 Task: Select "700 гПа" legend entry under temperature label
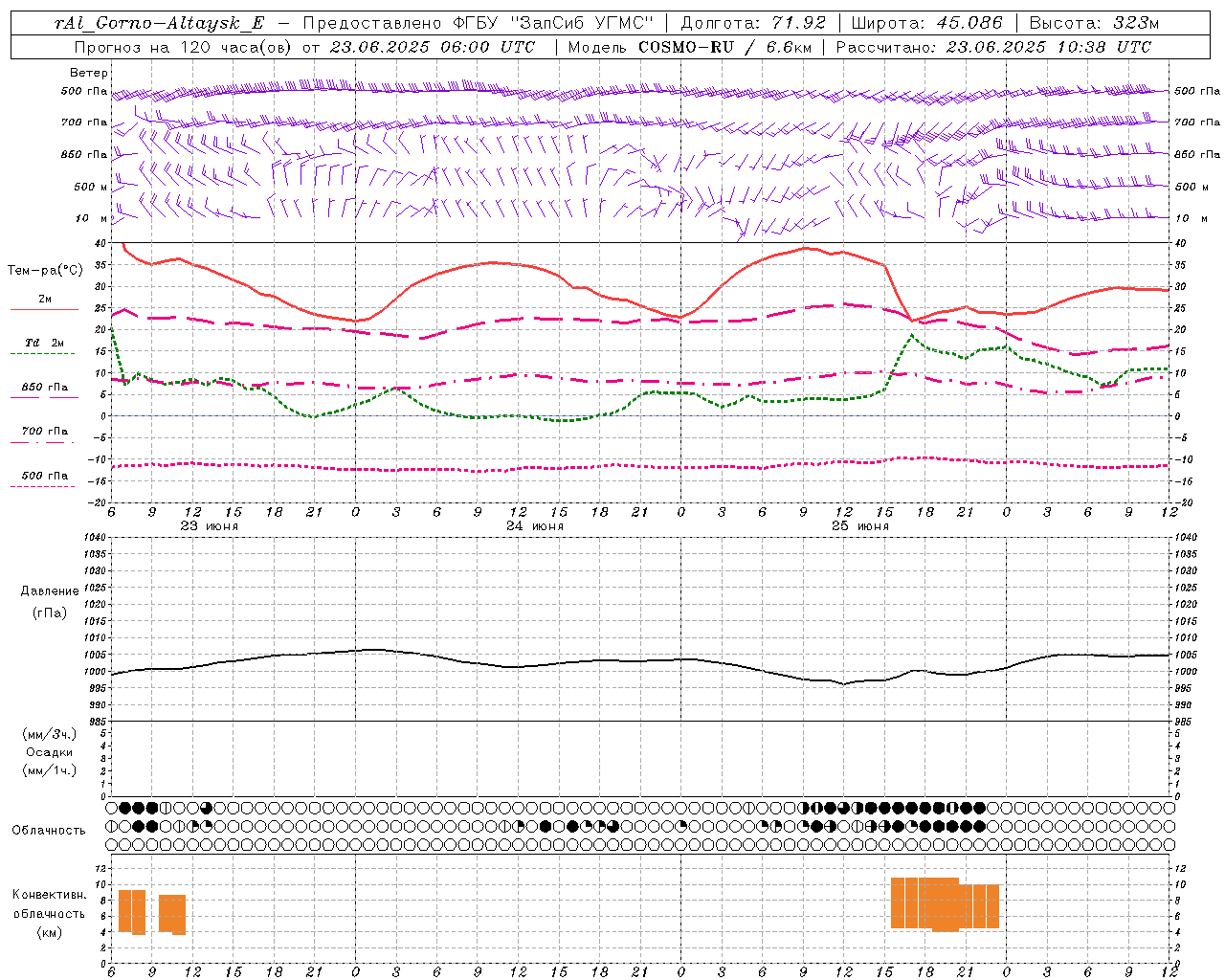[x=44, y=432]
